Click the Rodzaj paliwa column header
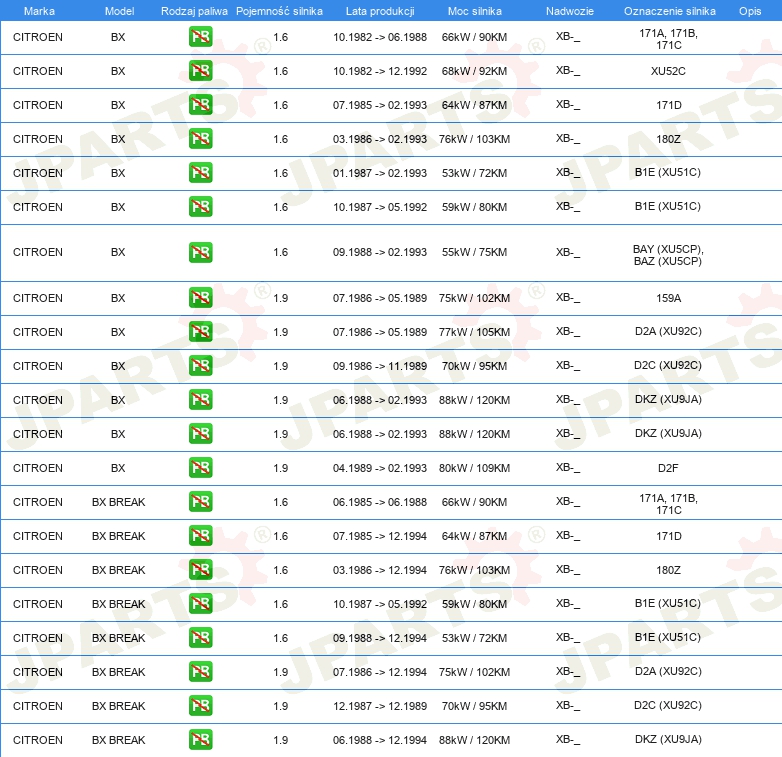Viewport: 782px width, 757px height. [194, 11]
